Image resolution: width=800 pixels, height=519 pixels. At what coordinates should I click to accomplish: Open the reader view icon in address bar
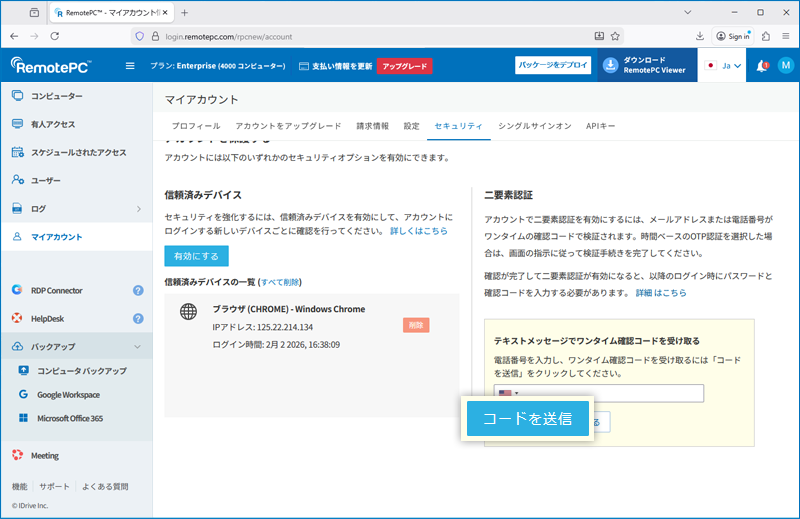pyautogui.click(x=599, y=36)
